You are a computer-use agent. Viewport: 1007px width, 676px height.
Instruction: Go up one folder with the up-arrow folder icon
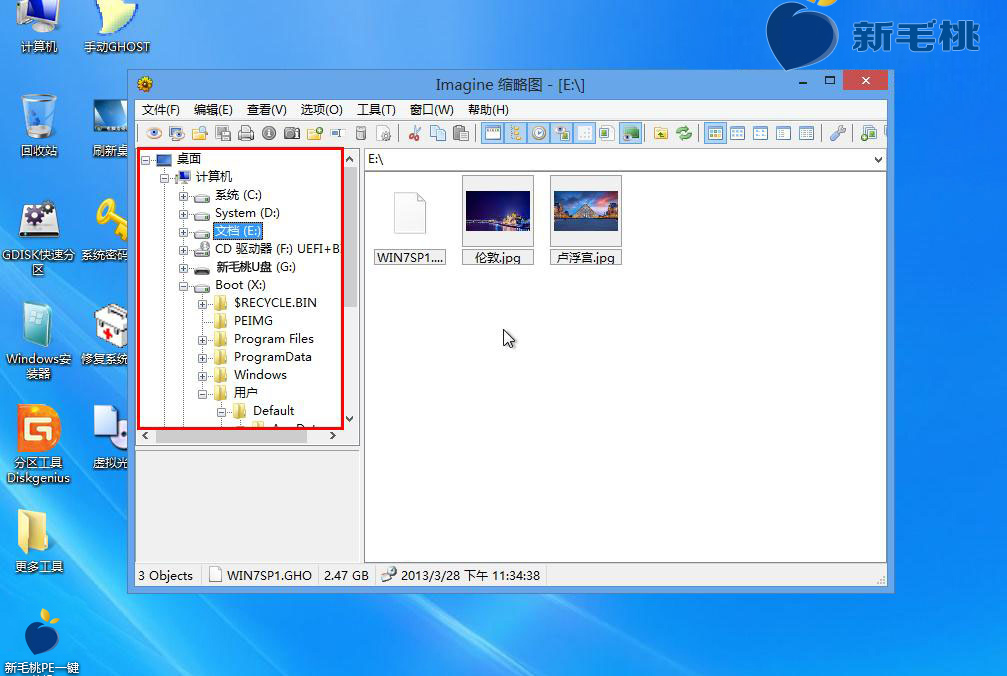[661, 134]
